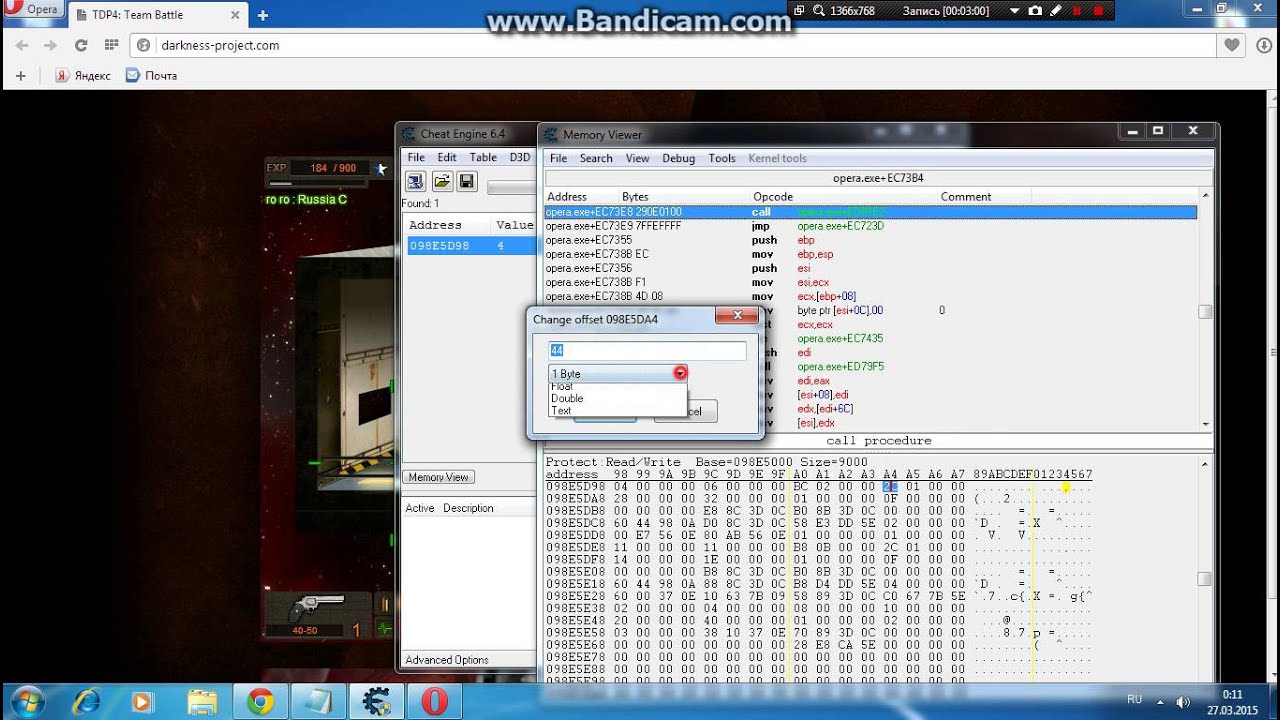Close the Change offset dialog

pyautogui.click(x=737, y=316)
